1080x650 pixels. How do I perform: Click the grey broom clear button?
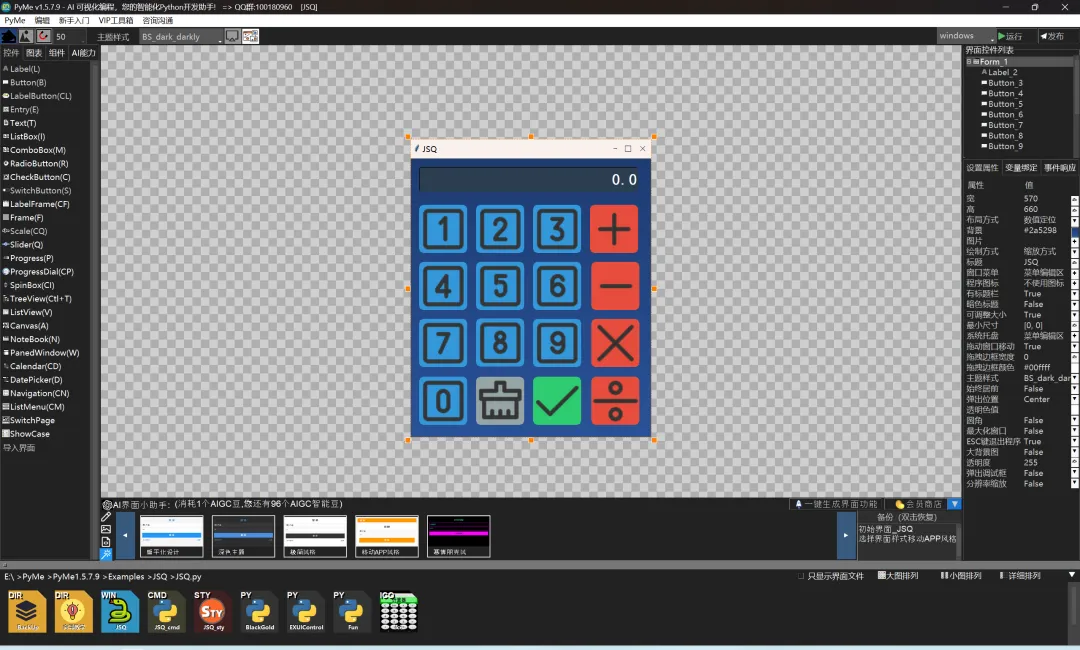pos(500,401)
